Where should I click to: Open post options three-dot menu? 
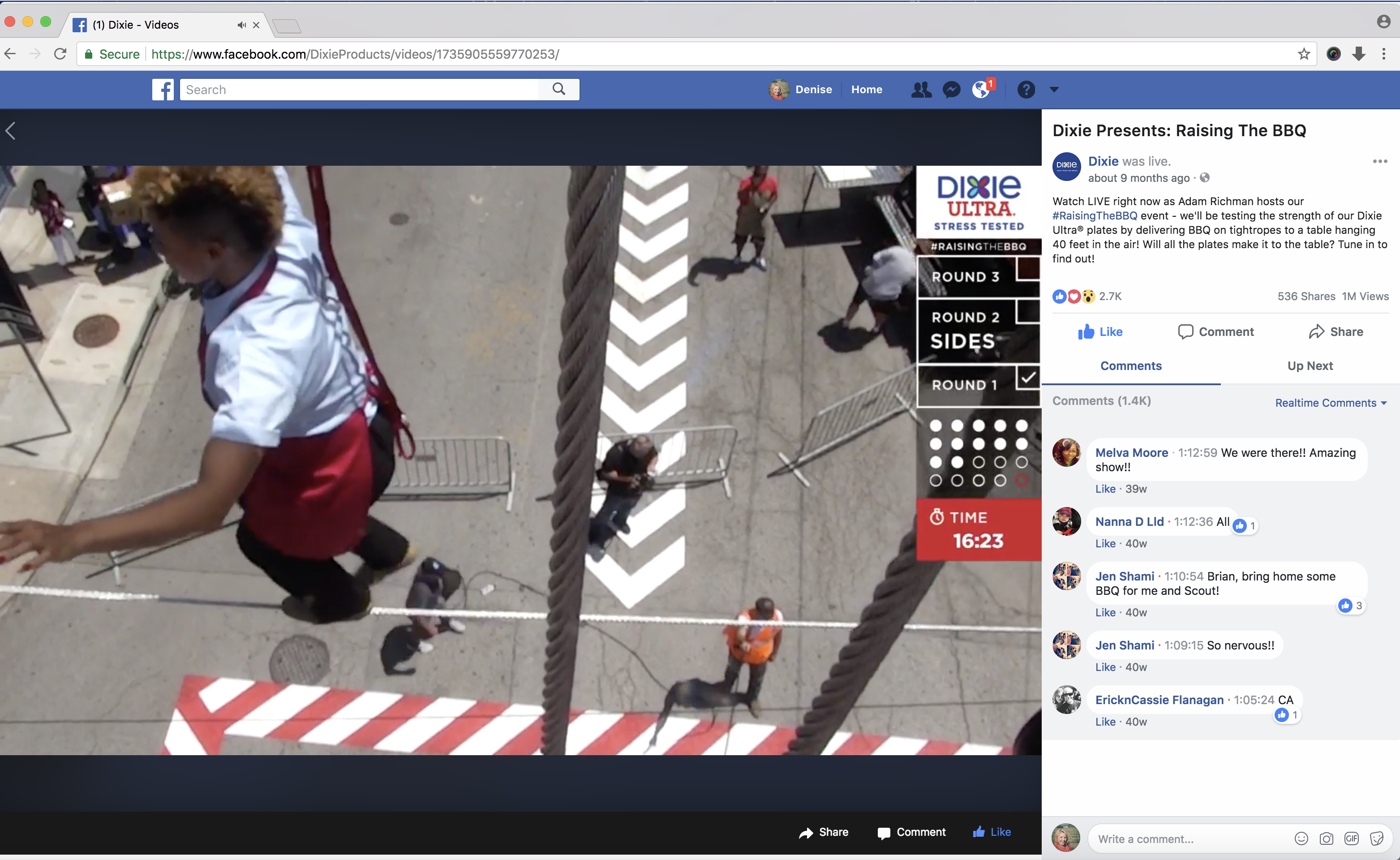pos(1379,162)
